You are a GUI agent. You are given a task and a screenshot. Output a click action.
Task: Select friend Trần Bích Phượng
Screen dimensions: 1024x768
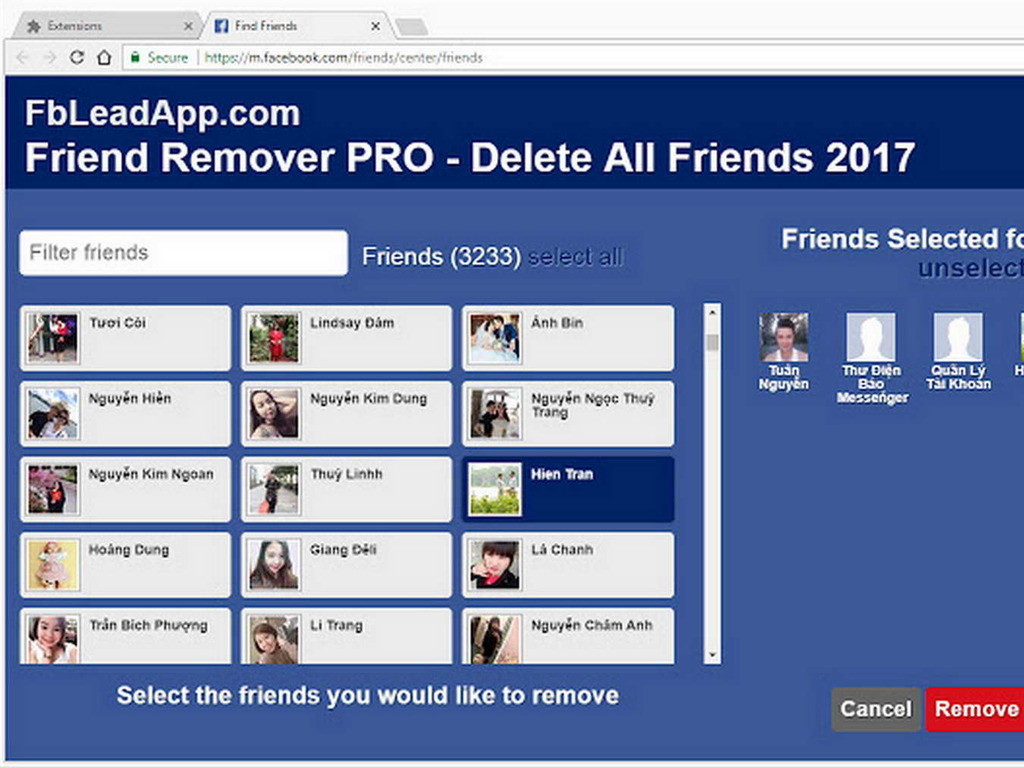point(125,636)
